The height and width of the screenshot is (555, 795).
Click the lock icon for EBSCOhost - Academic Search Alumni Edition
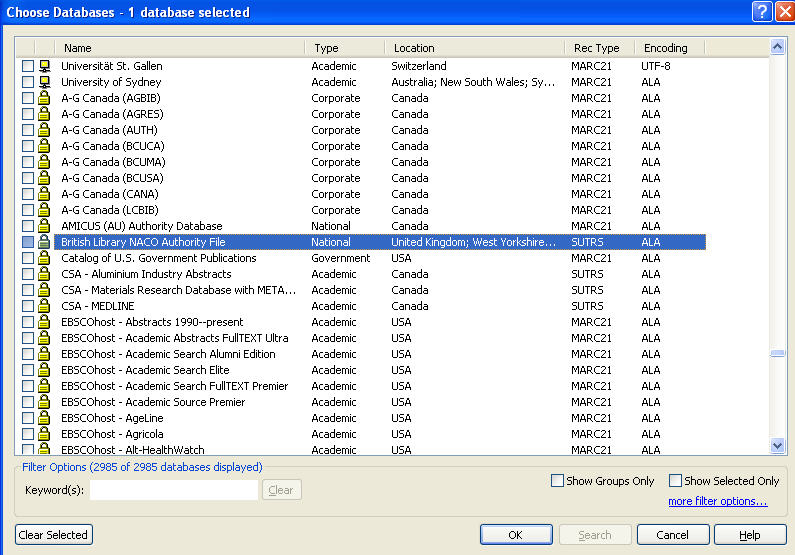[x=45, y=354]
